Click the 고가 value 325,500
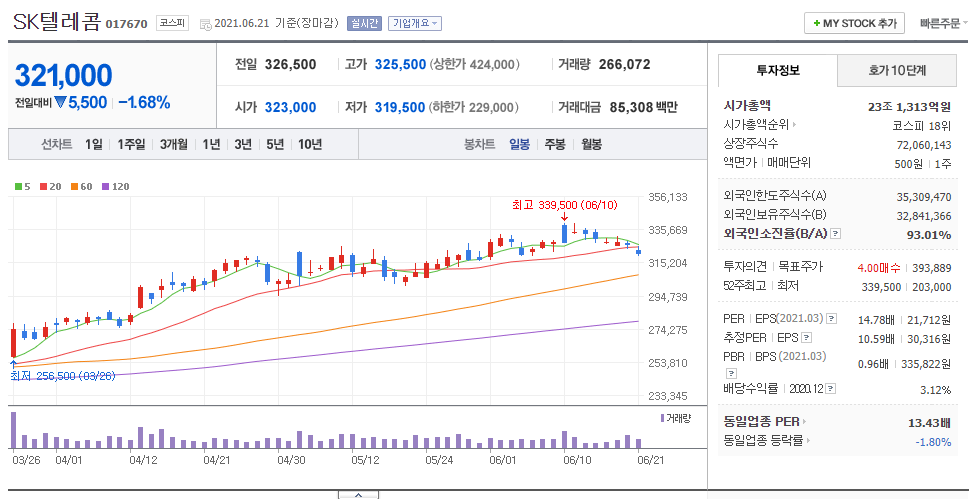 (400, 64)
